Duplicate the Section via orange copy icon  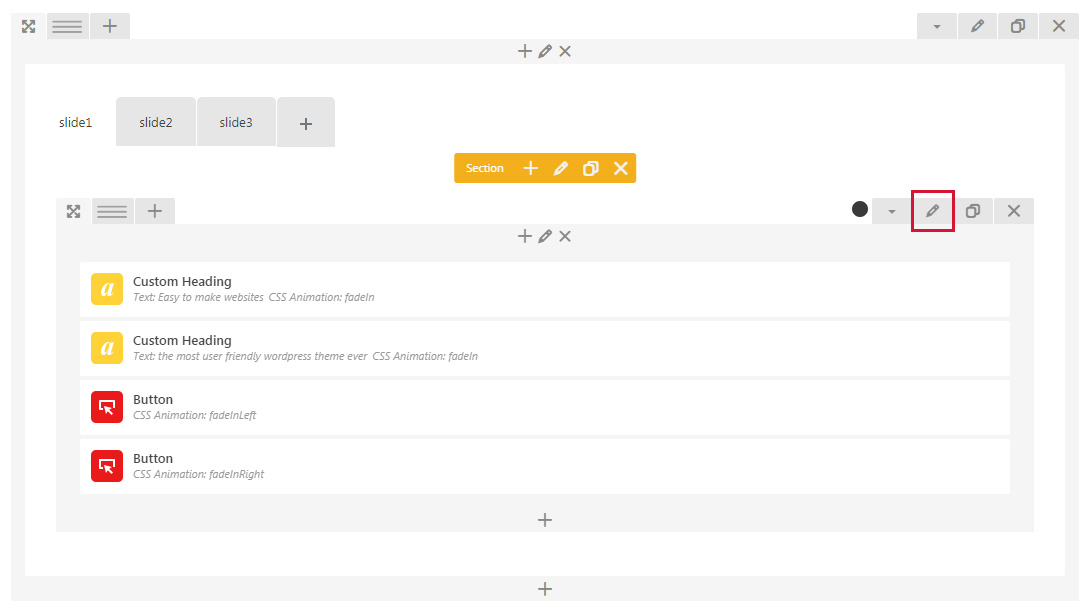click(591, 168)
